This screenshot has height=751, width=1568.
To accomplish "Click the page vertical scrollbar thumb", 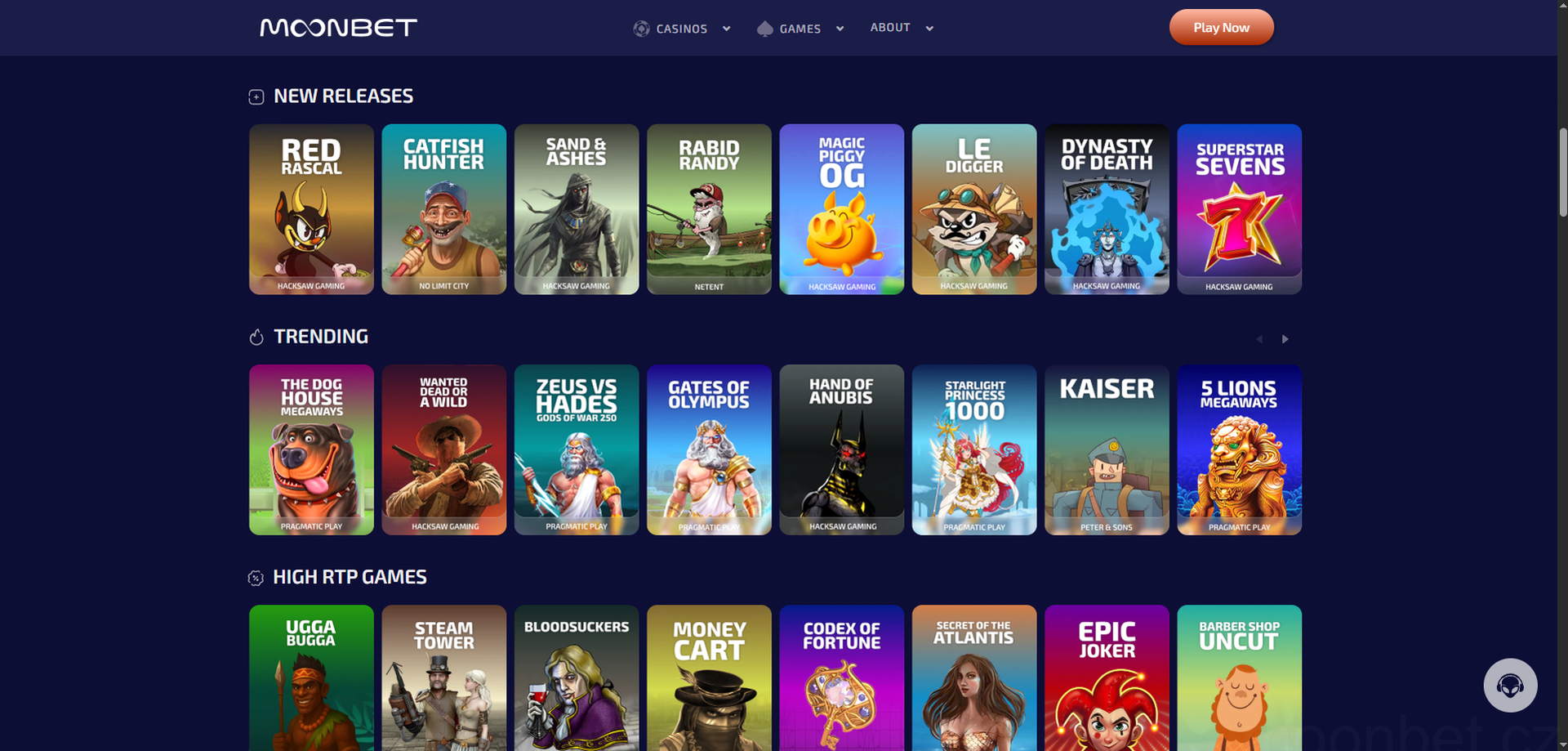I will (x=1563, y=172).
